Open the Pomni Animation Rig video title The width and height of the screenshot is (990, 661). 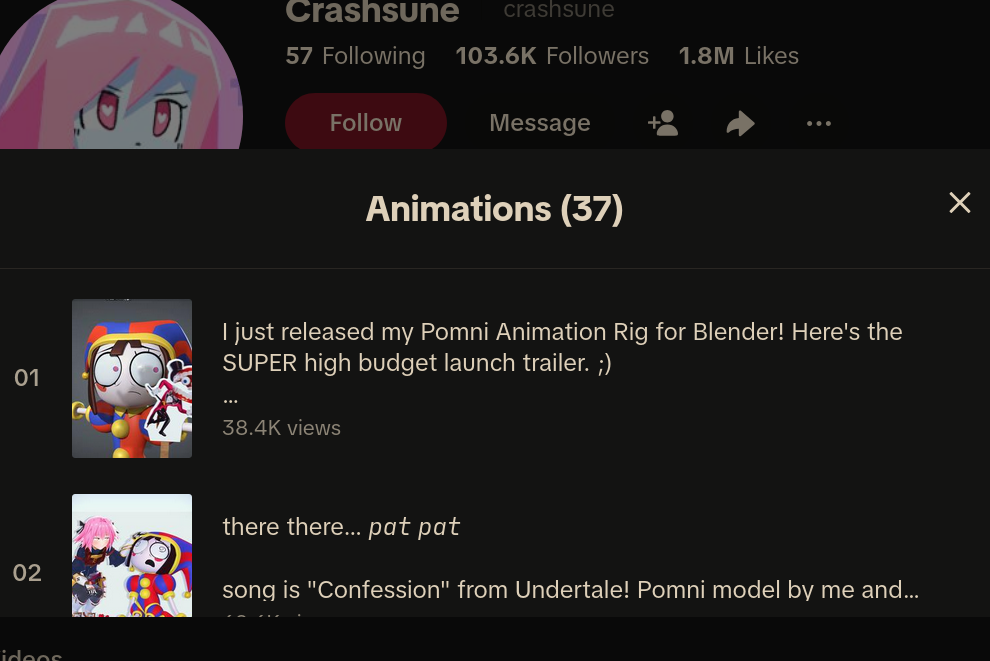coord(562,347)
